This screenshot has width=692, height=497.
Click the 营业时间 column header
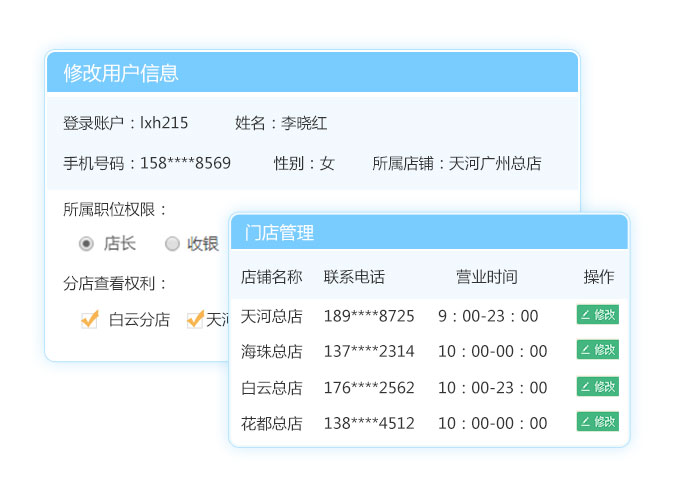pyautogui.click(x=487, y=277)
